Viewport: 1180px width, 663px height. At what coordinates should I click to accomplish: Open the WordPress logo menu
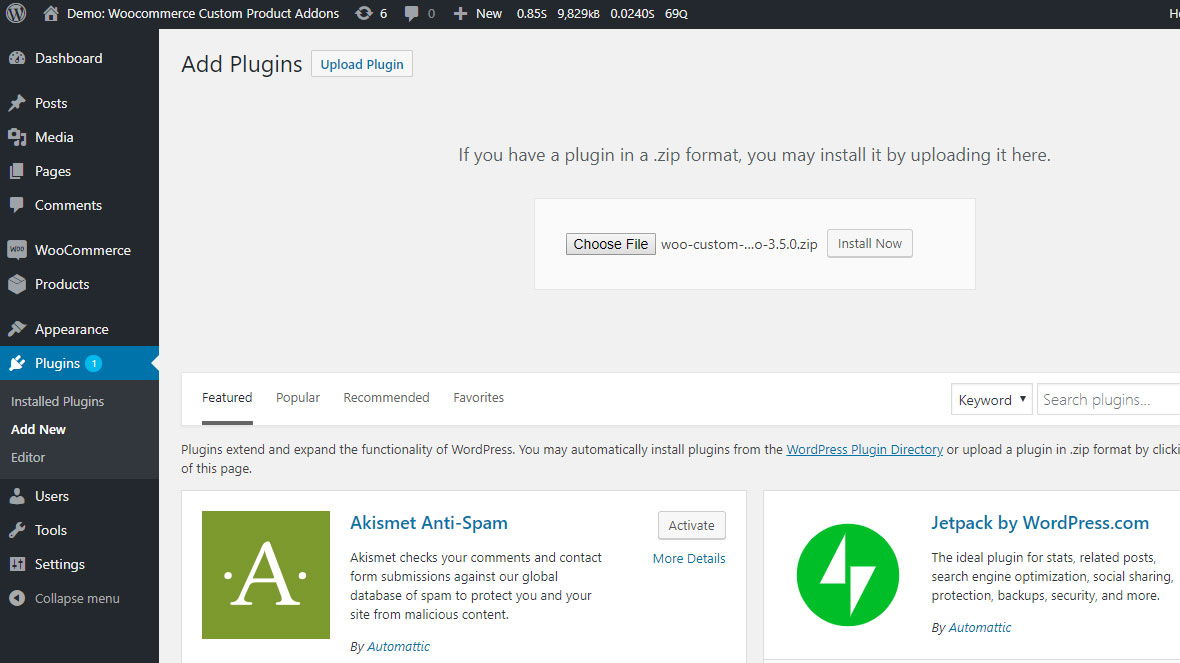[16, 14]
